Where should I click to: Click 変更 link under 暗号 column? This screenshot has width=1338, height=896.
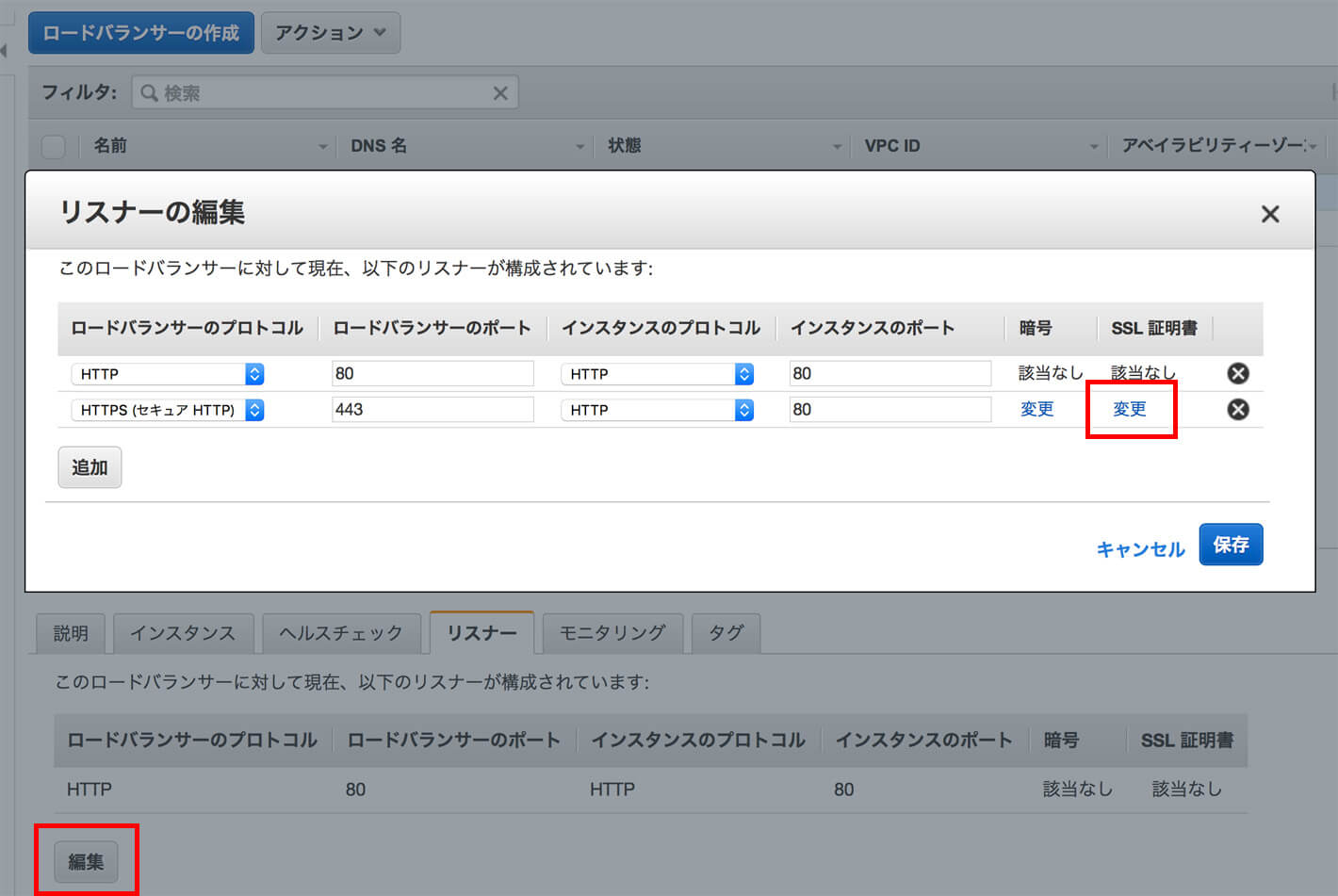(x=1036, y=409)
